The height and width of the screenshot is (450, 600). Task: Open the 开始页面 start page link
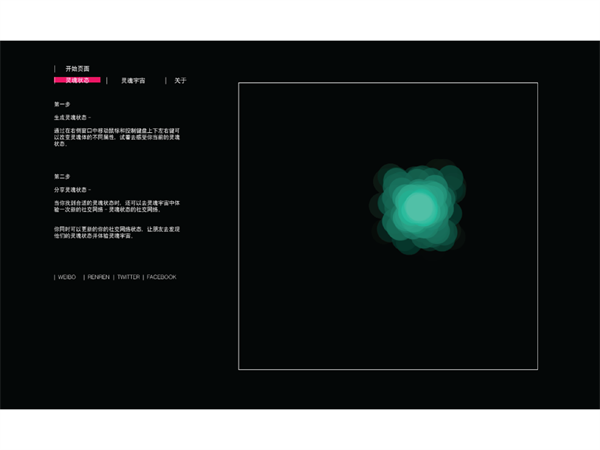pyautogui.click(x=77, y=68)
